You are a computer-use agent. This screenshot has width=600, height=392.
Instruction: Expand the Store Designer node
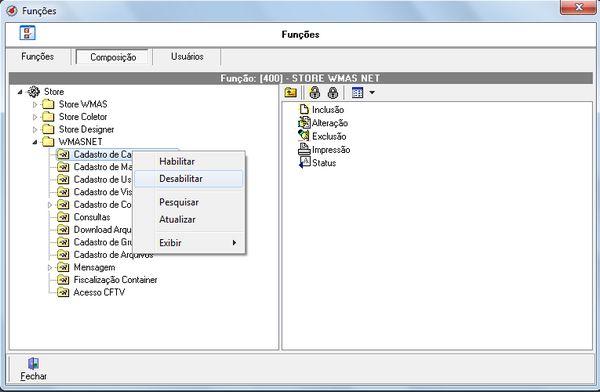(35, 129)
